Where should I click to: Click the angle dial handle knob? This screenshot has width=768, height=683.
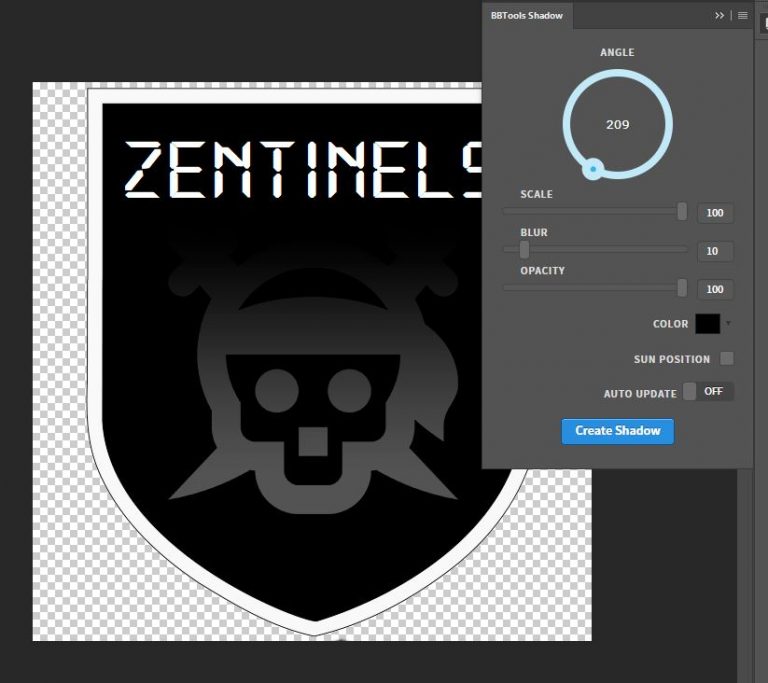pos(593,169)
